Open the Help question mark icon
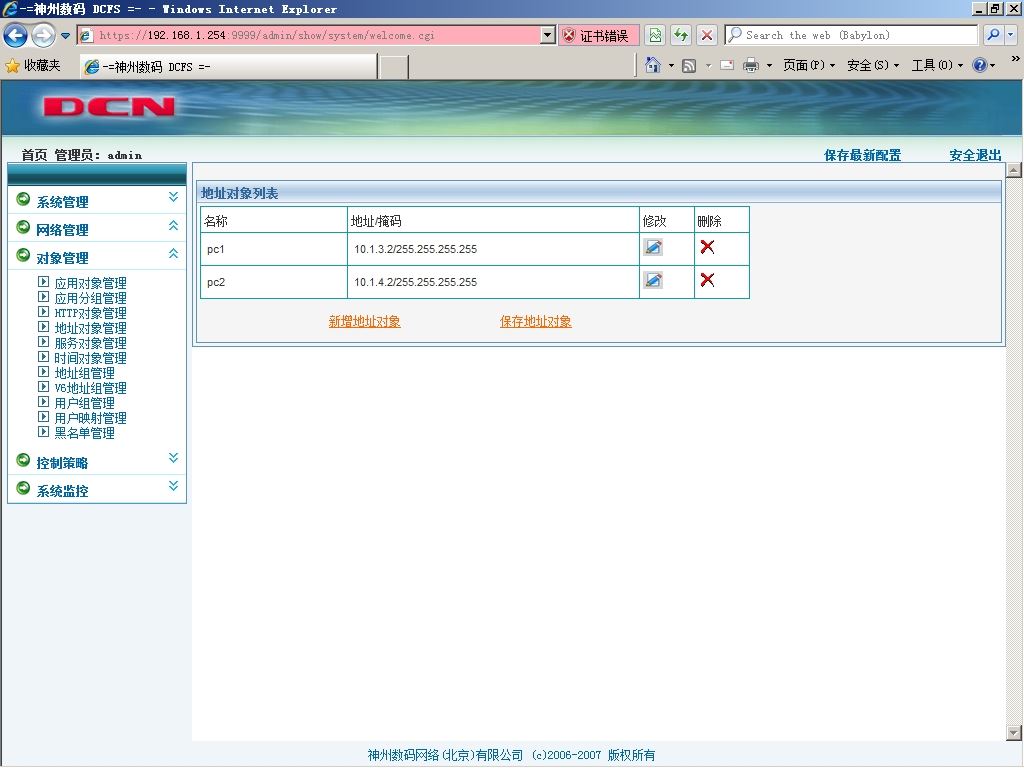Viewport: 1024px width, 768px height. (980, 65)
